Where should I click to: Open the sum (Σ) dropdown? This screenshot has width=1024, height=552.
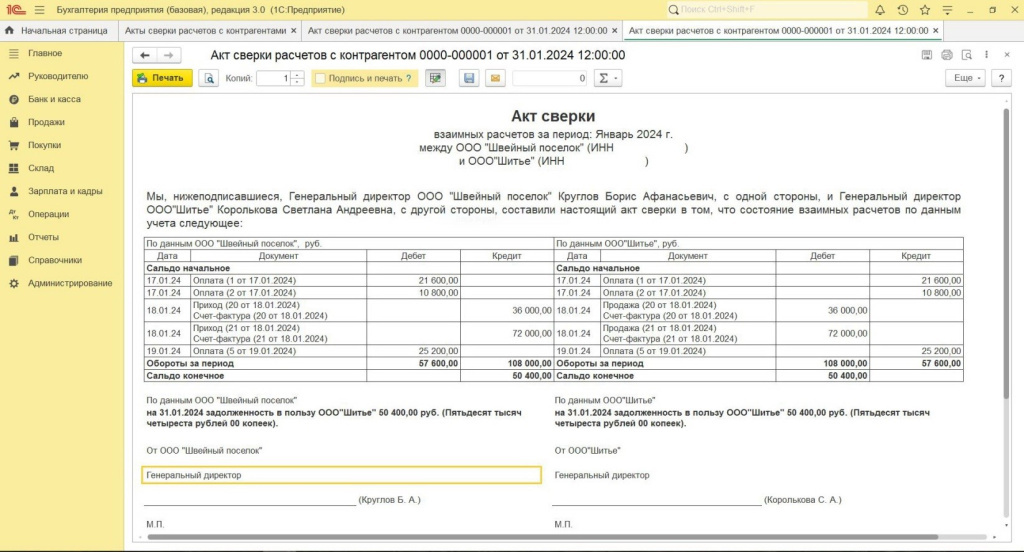[607, 78]
